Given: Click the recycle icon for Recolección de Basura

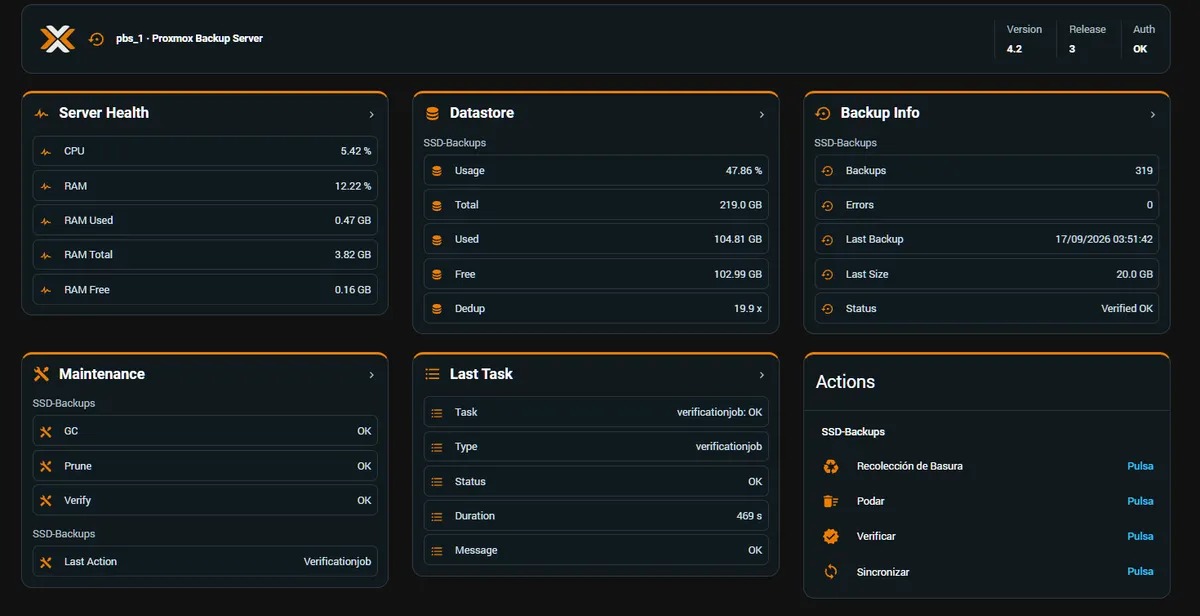Looking at the screenshot, I should pos(830,466).
